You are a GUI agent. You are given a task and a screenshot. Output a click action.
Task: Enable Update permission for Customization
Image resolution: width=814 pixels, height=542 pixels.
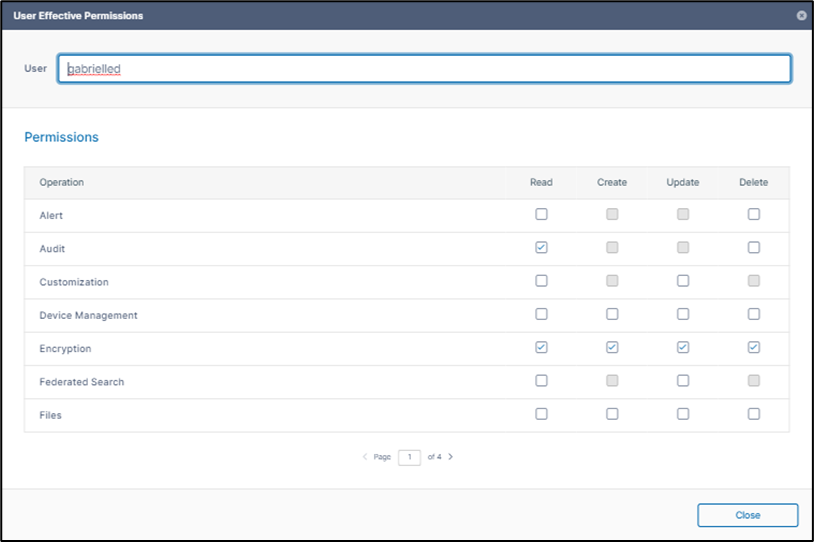pos(683,281)
